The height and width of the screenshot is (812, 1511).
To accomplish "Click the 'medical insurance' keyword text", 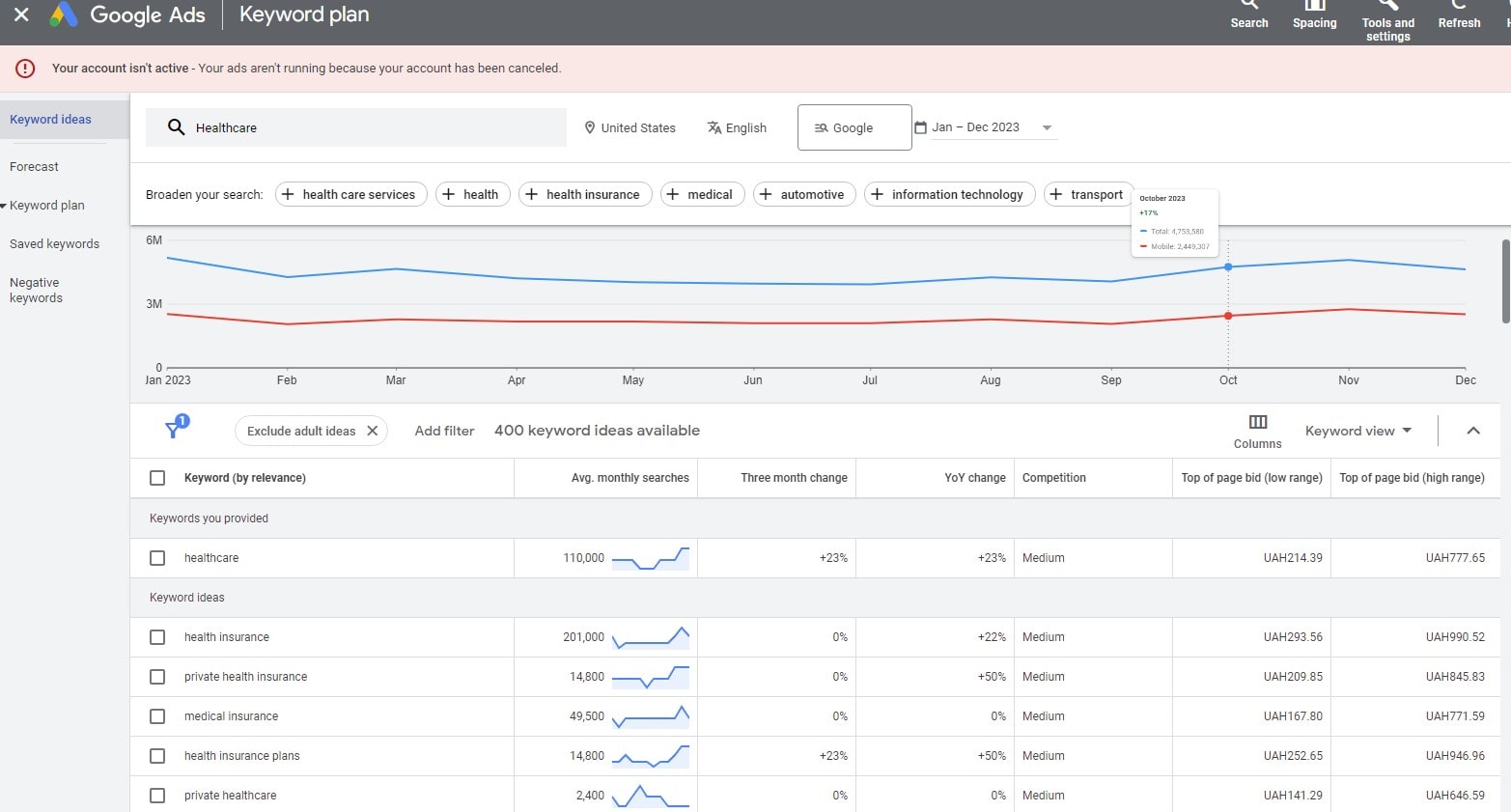I will pyautogui.click(x=231, y=716).
